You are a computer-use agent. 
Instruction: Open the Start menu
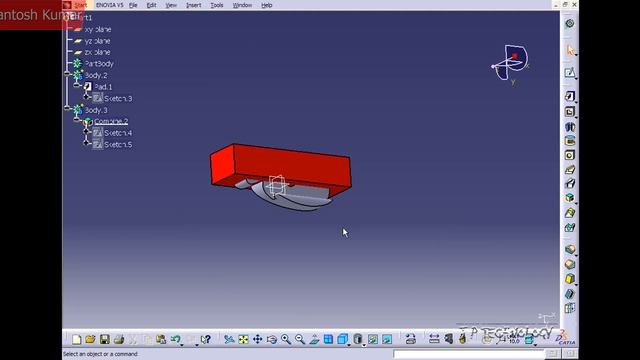point(80,5)
